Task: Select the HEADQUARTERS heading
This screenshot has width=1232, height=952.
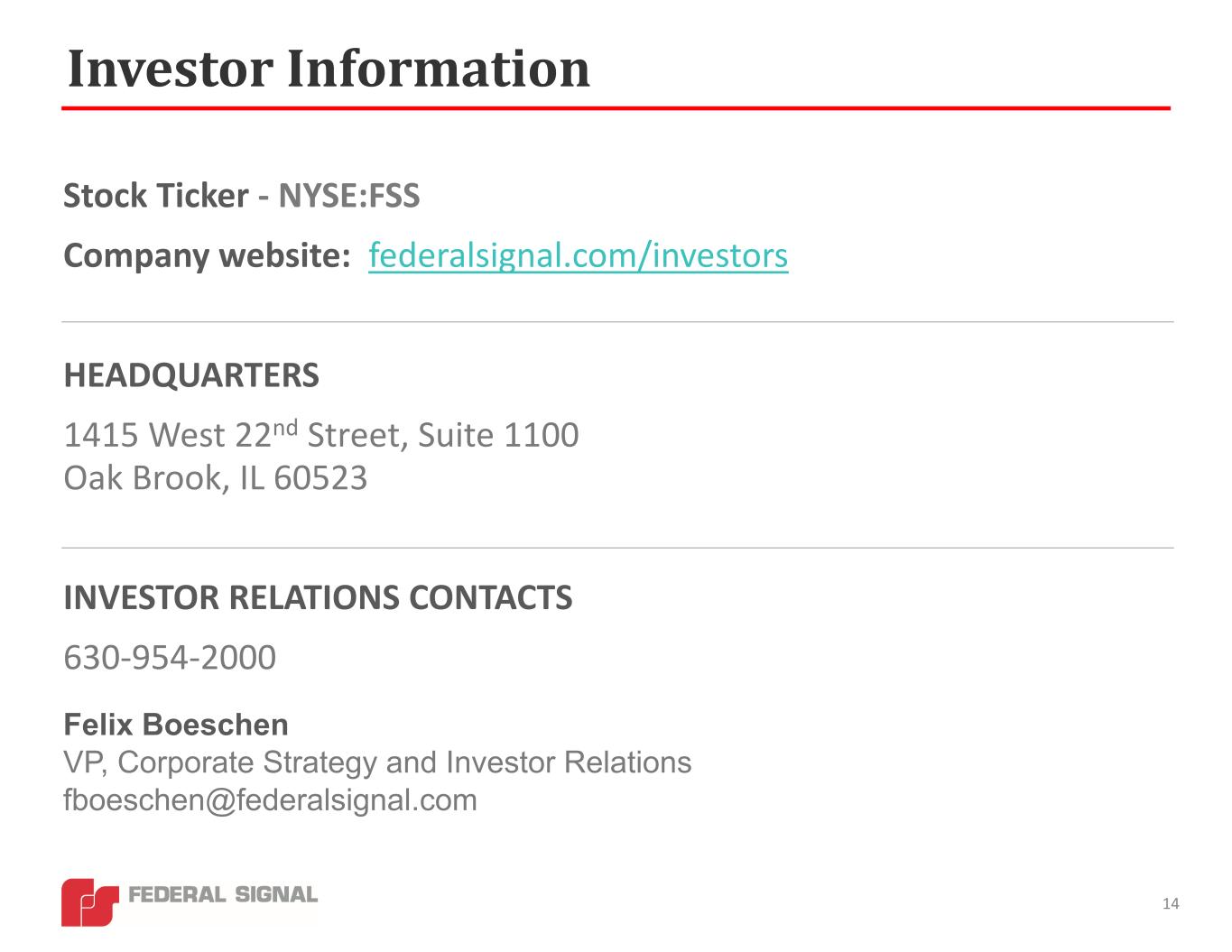Action: [191, 375]
